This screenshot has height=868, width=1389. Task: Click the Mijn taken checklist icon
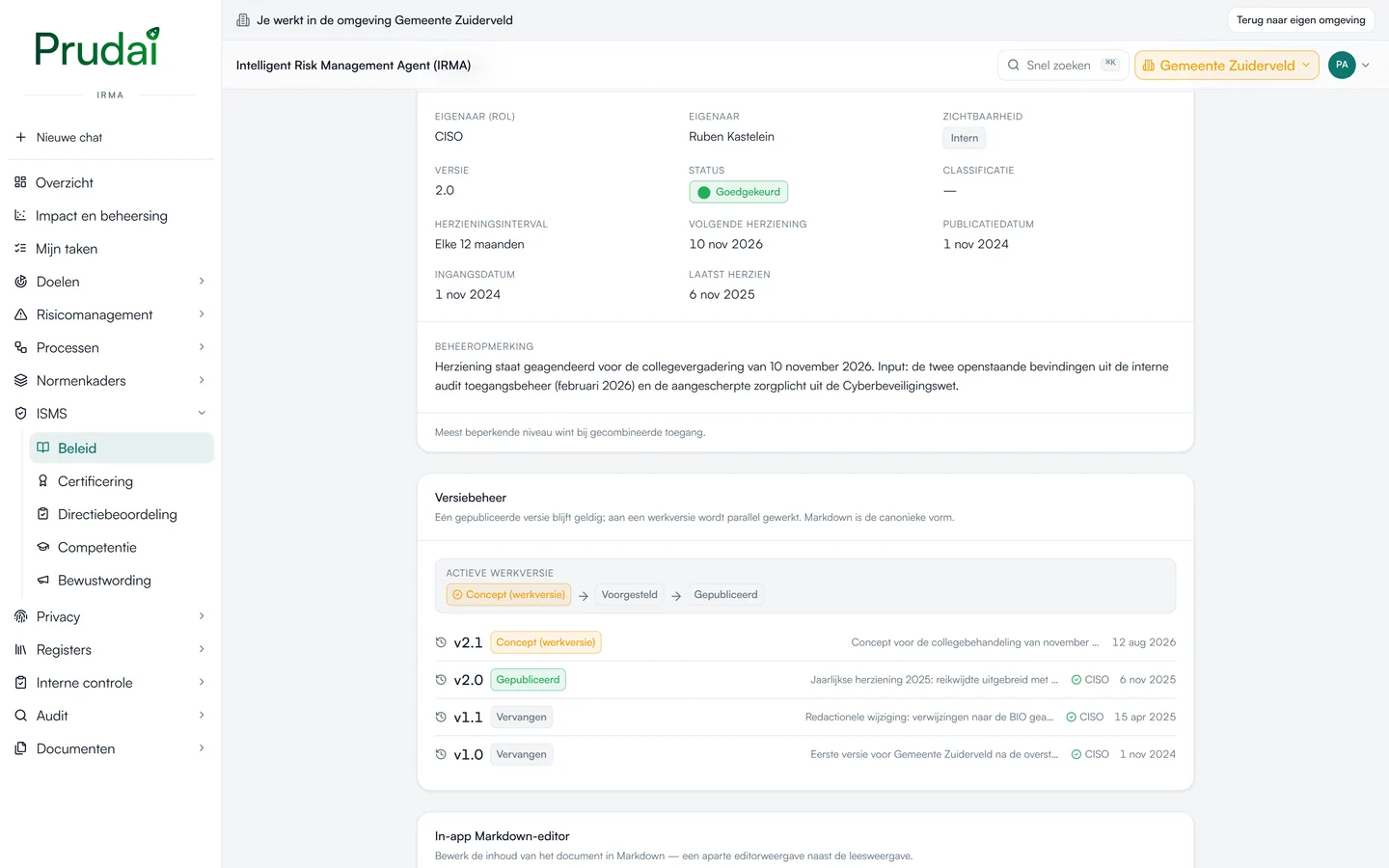coord(20,248)
